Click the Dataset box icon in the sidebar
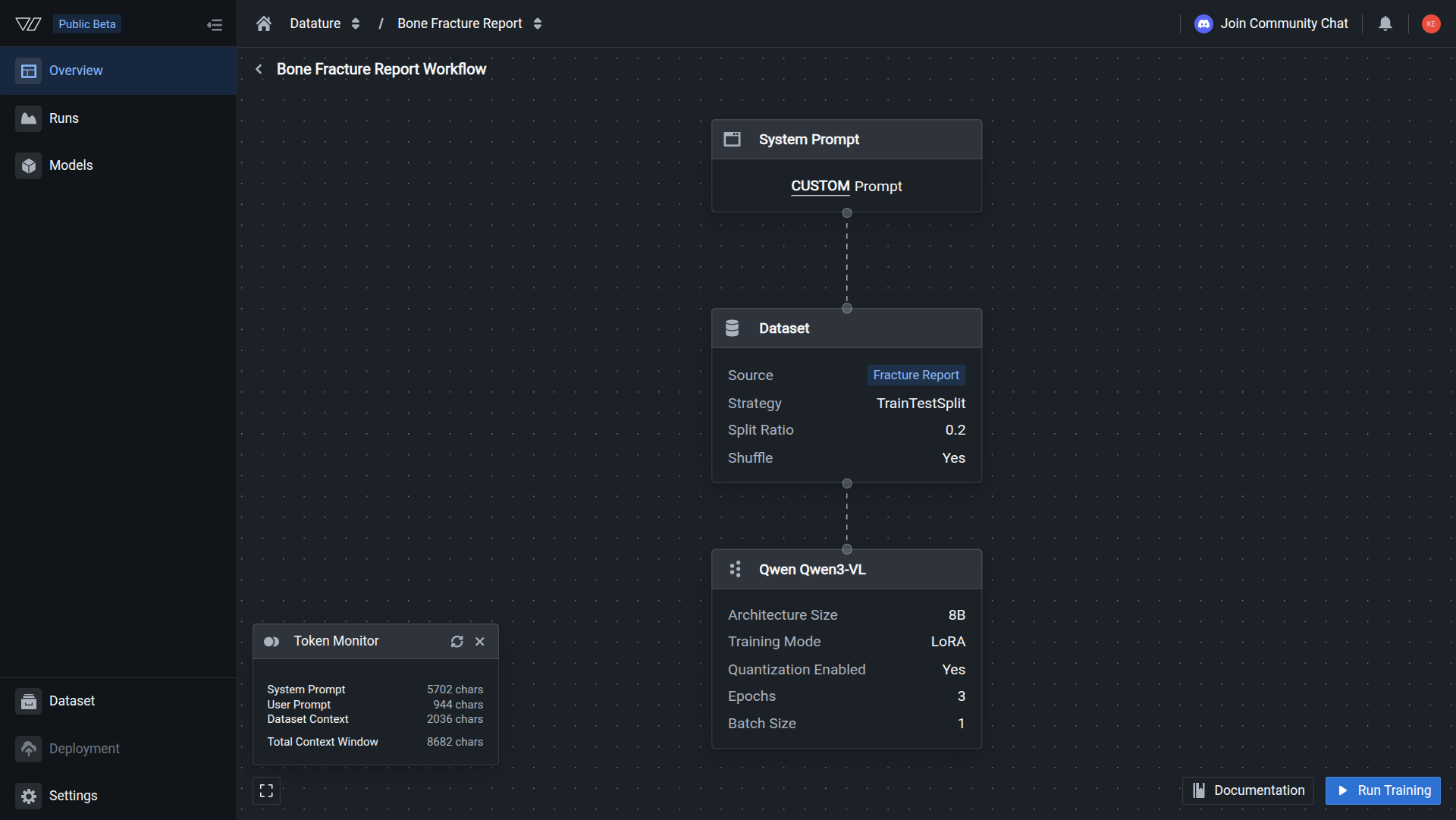The image size is (1456, 820). click(x=29, y=701)
